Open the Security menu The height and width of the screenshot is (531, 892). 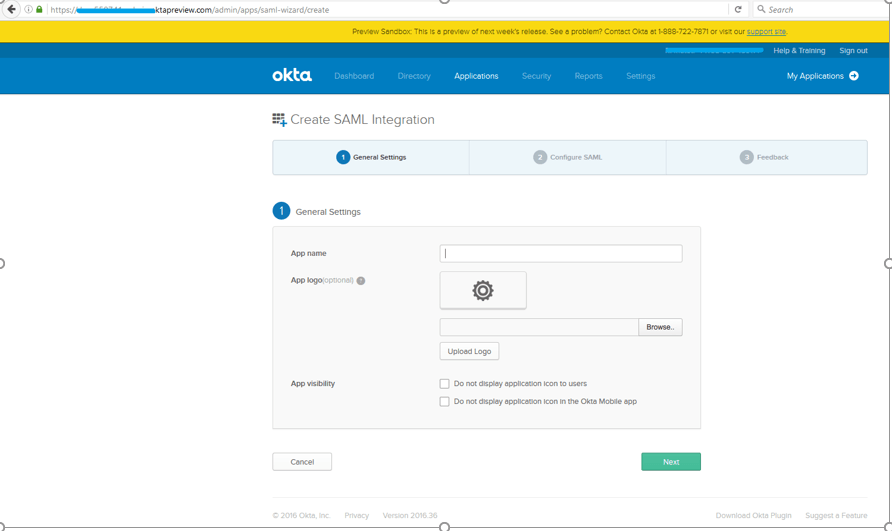[536, 76]
